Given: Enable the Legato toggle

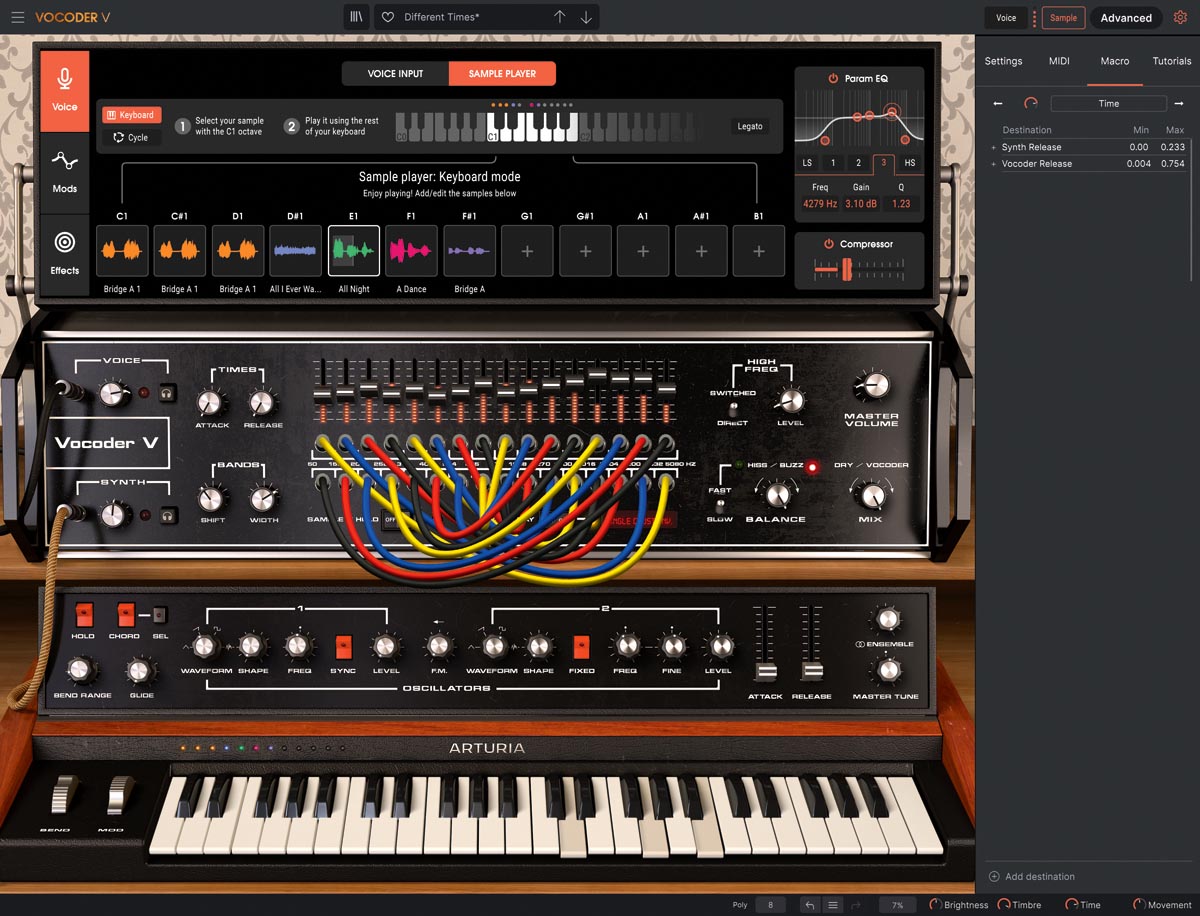Looking at the screenshot, I should click(750, 126).
